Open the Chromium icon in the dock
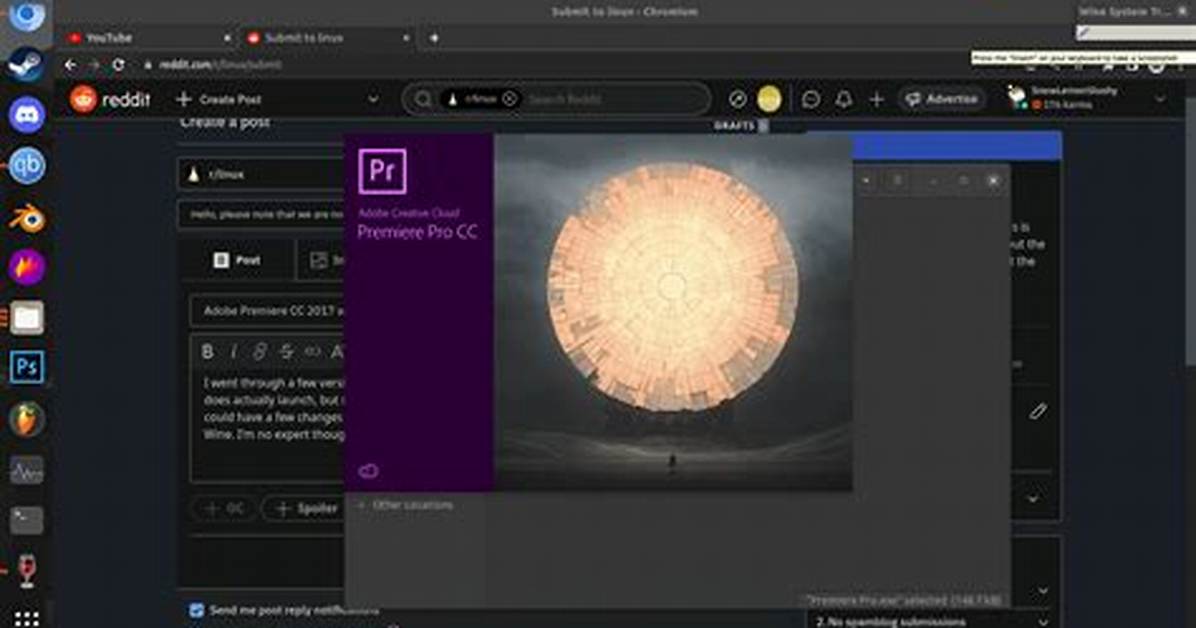1196x628 pixels. 26,17
